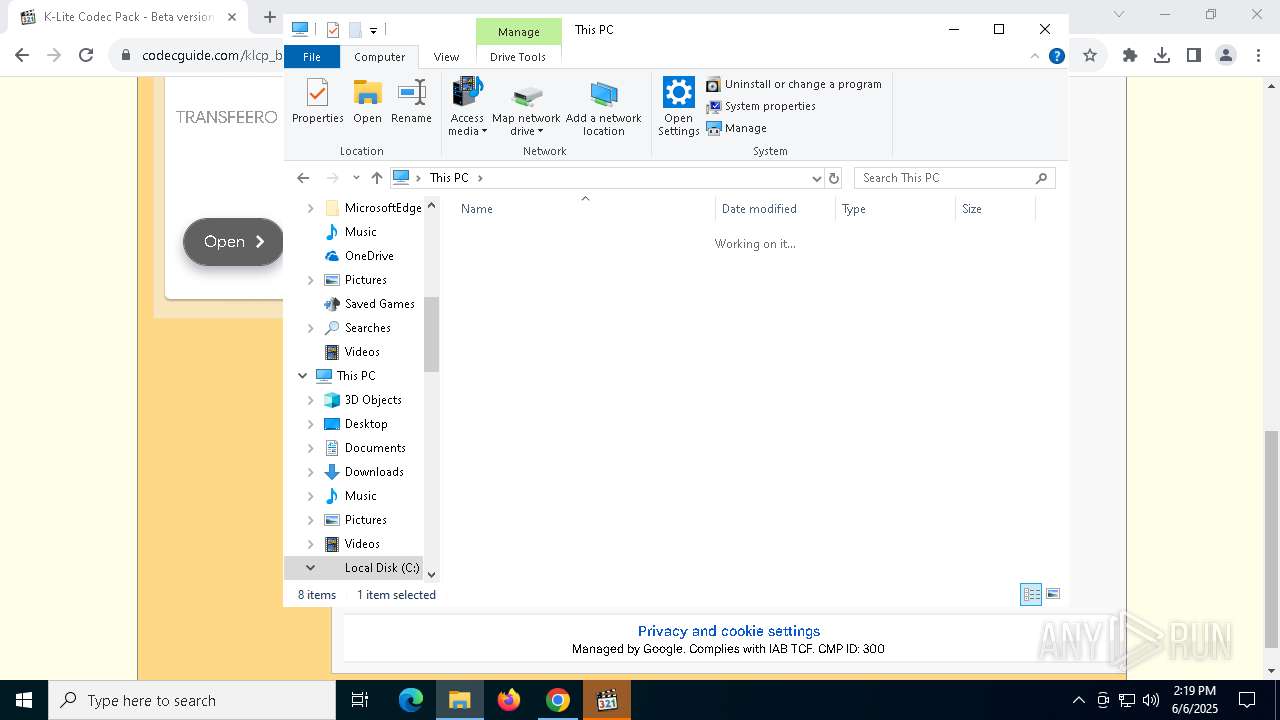This screenshot has height=720, width=1280.
Task: Open Privacy and cookie settings link
Action: 729,631
